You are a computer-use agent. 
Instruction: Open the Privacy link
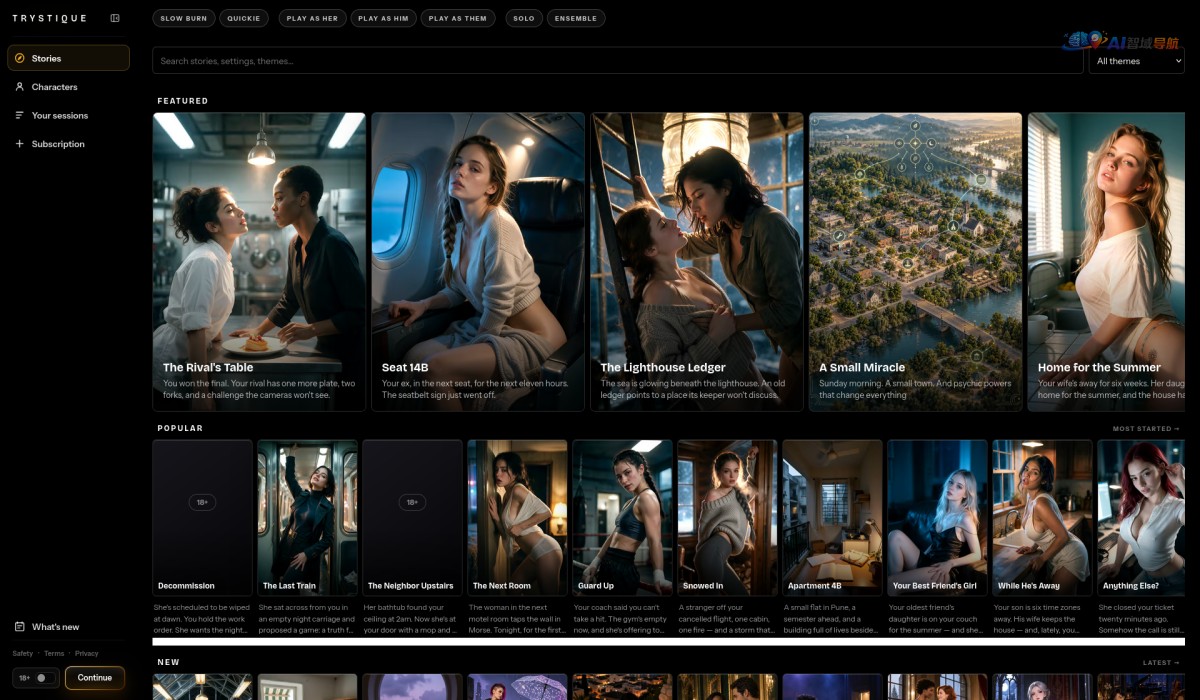pos(87,654)
